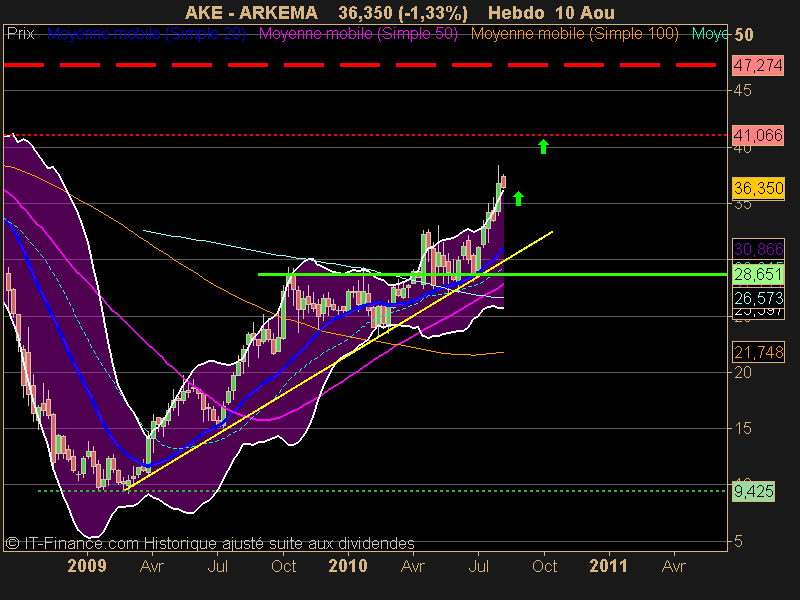Click the 50 value on the price axis
Viewport: 800px width, 600px height.
coord(744,35)
